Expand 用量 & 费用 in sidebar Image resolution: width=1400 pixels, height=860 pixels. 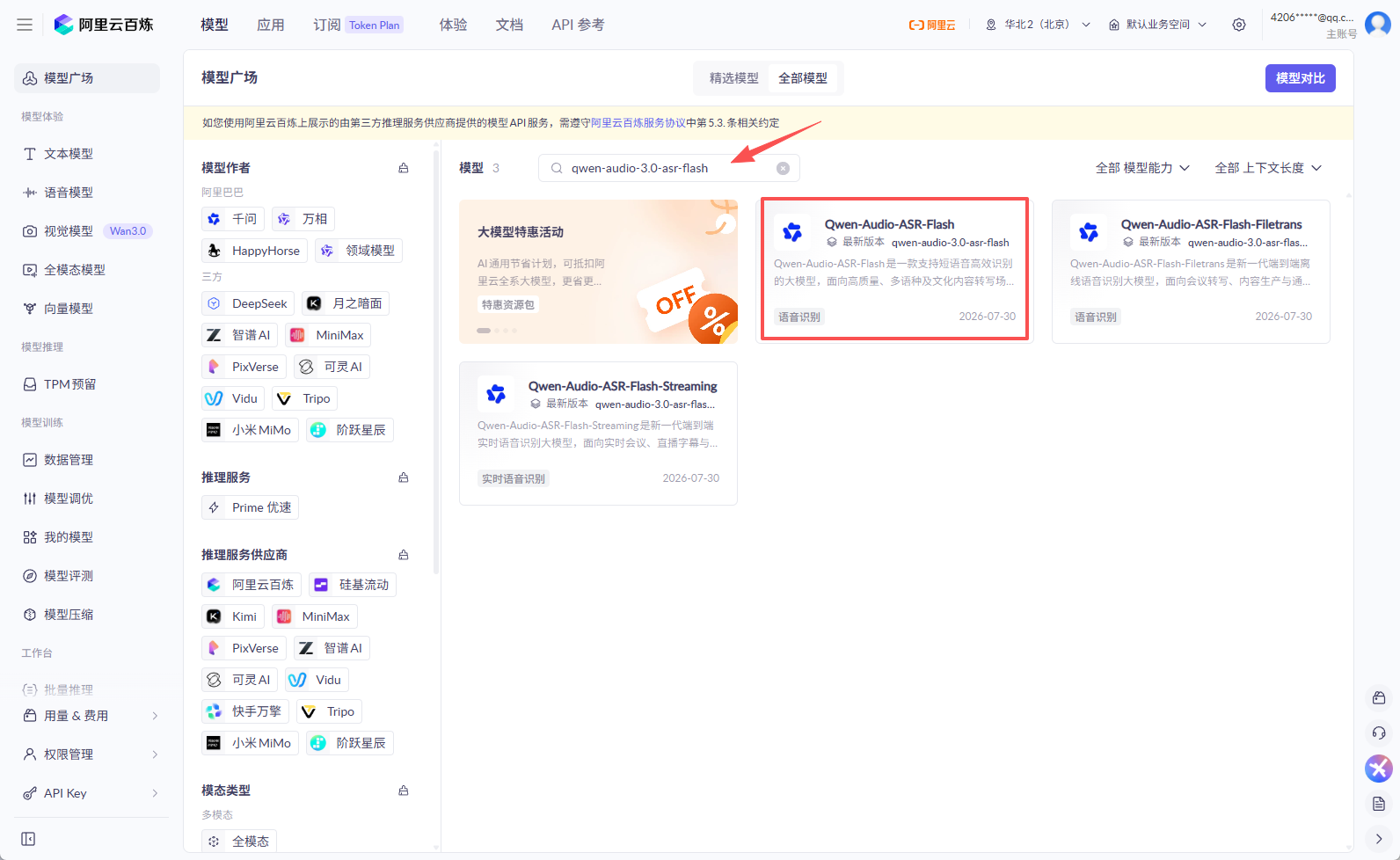[x=91, y=716]
